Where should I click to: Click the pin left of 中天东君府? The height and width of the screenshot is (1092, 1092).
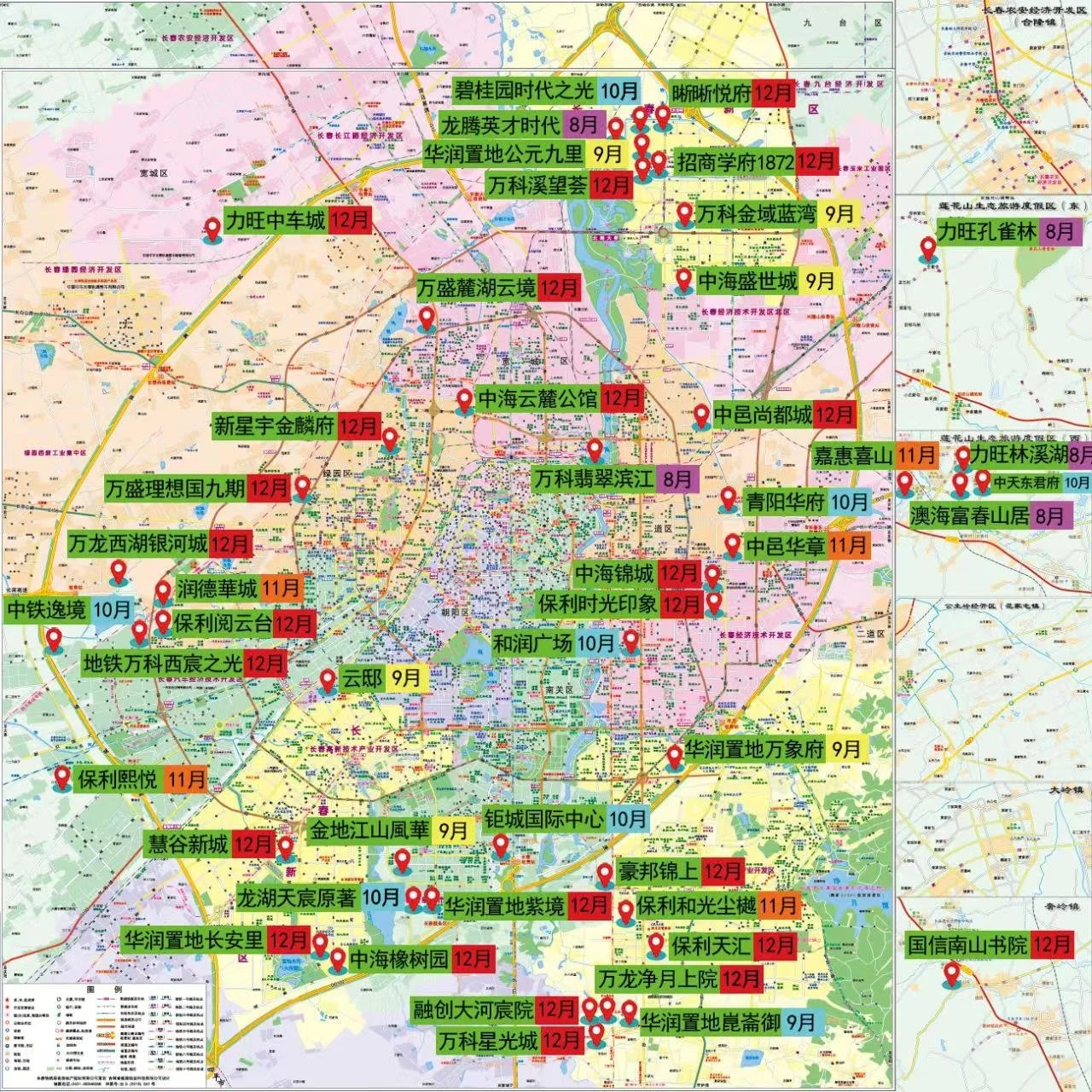[982, 482]
